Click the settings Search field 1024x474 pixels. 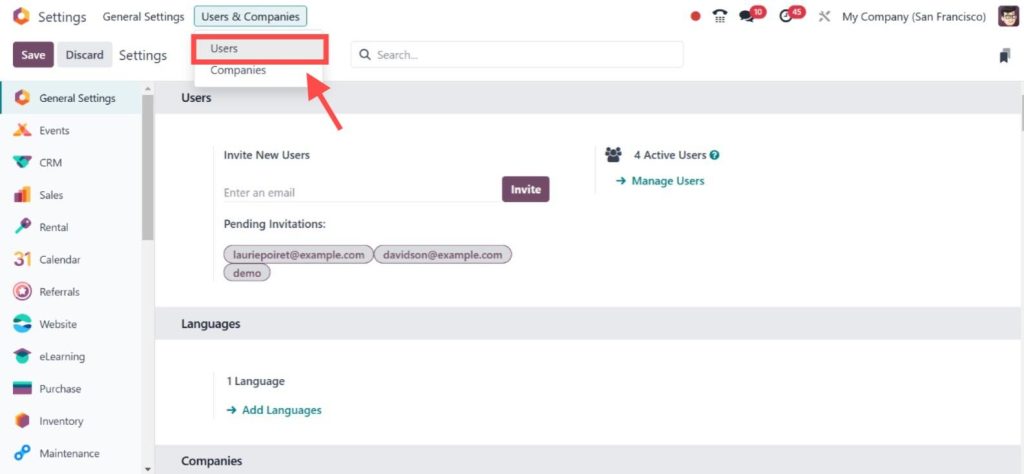click(x=517, y=55)
